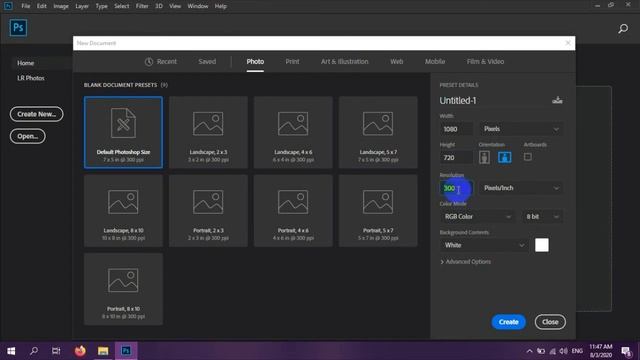Launch Firefox from the taskbar
Image resolution: width=640 pixels, height=360 pixels.
click(80, 351)
